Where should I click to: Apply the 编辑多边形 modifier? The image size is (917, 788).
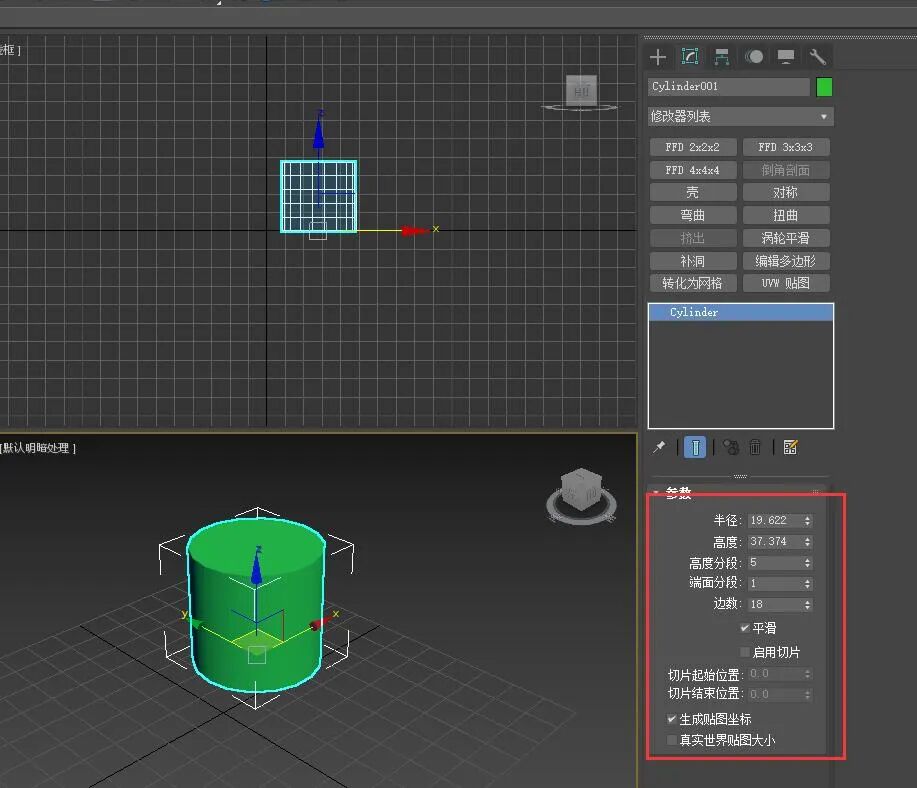(x=785, y=261)
